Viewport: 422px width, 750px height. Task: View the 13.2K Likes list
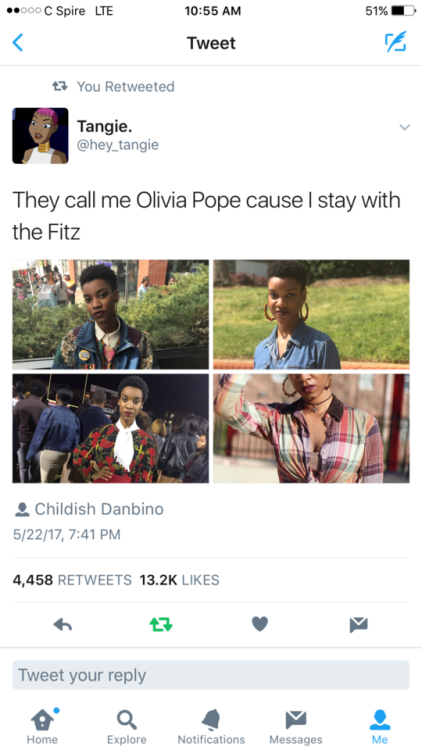(179, 580)
